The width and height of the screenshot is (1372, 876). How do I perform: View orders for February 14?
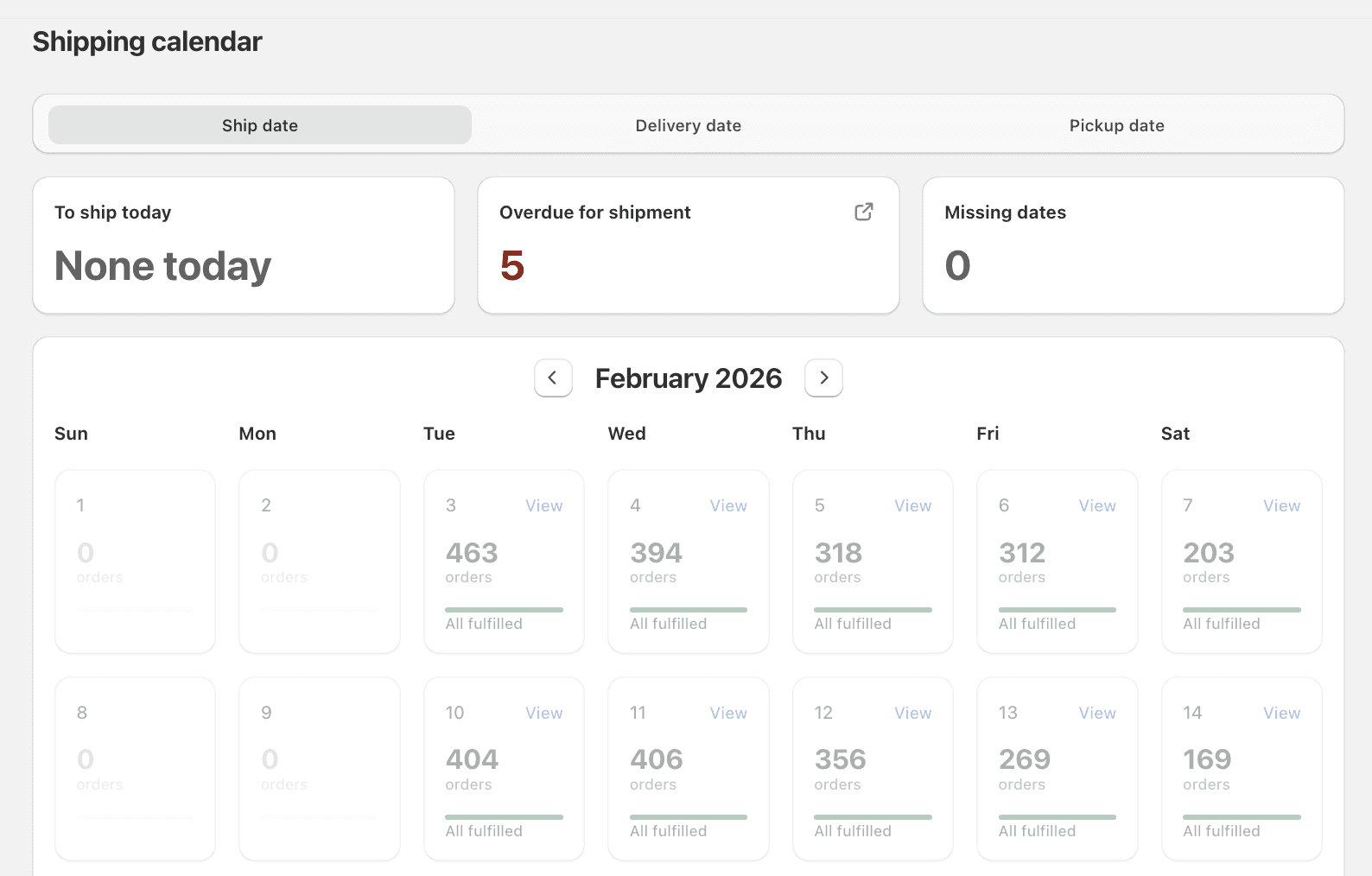tap(1282, 713)
